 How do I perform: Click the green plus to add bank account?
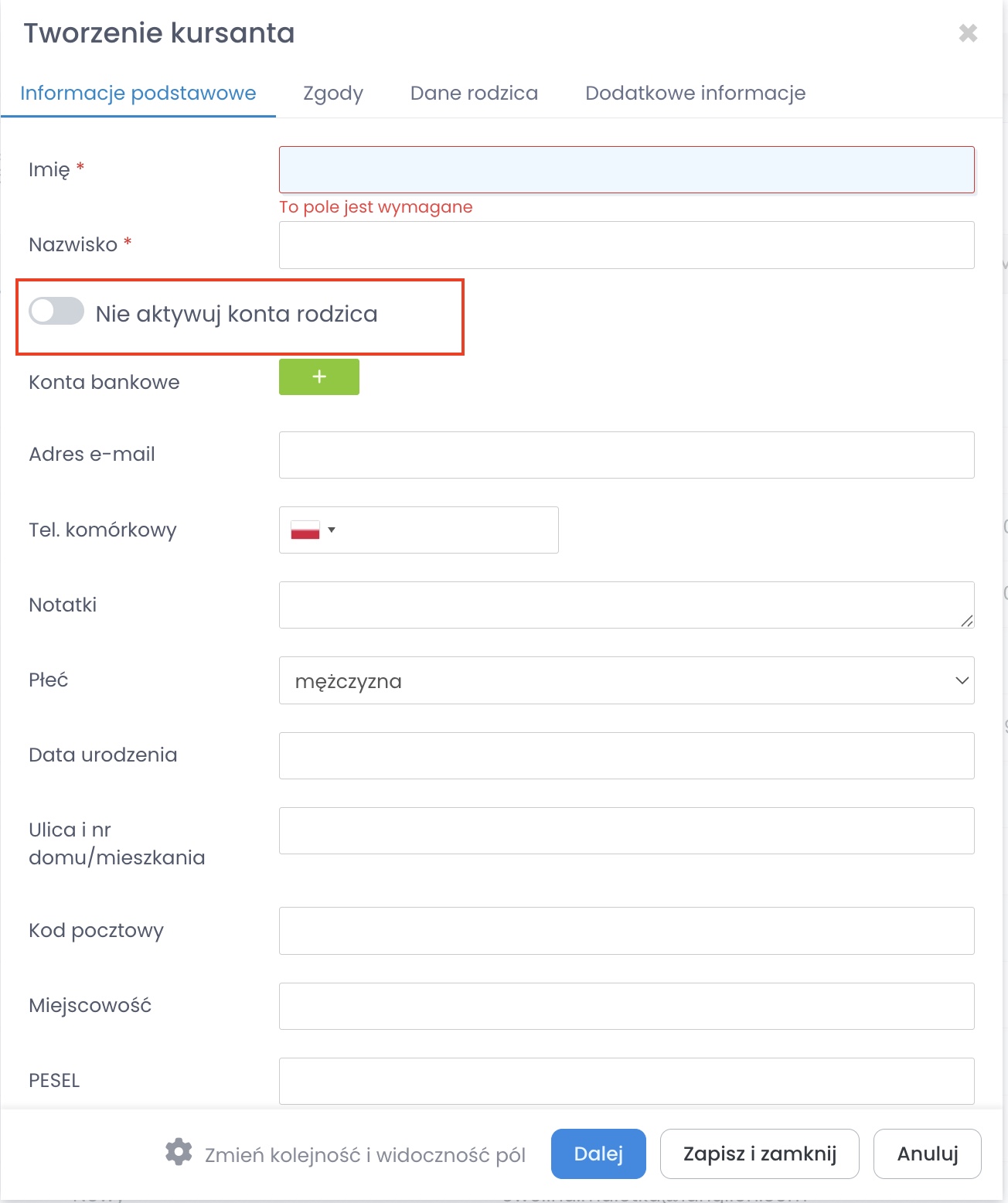click(318, 377)
